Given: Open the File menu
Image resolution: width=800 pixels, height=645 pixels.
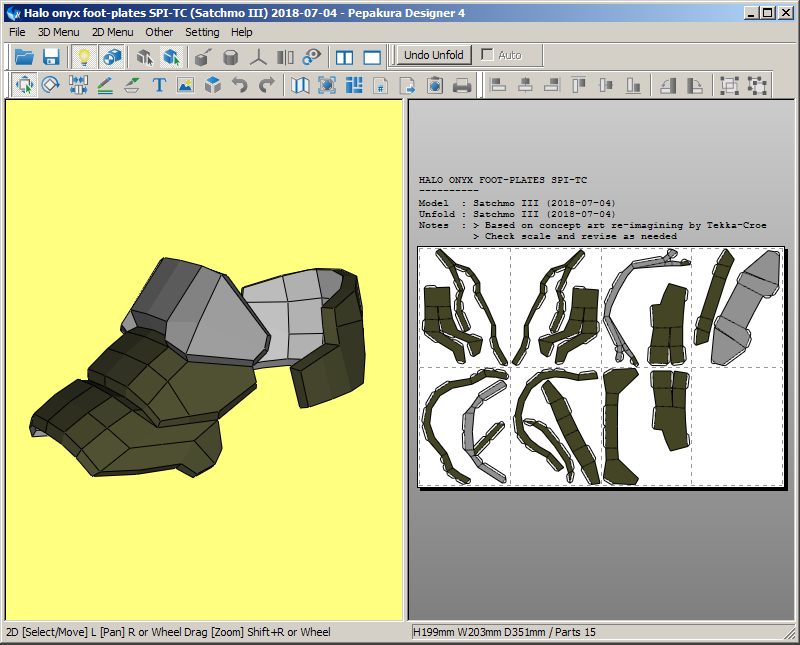Looking at the screenshot, I should [17, 32].
